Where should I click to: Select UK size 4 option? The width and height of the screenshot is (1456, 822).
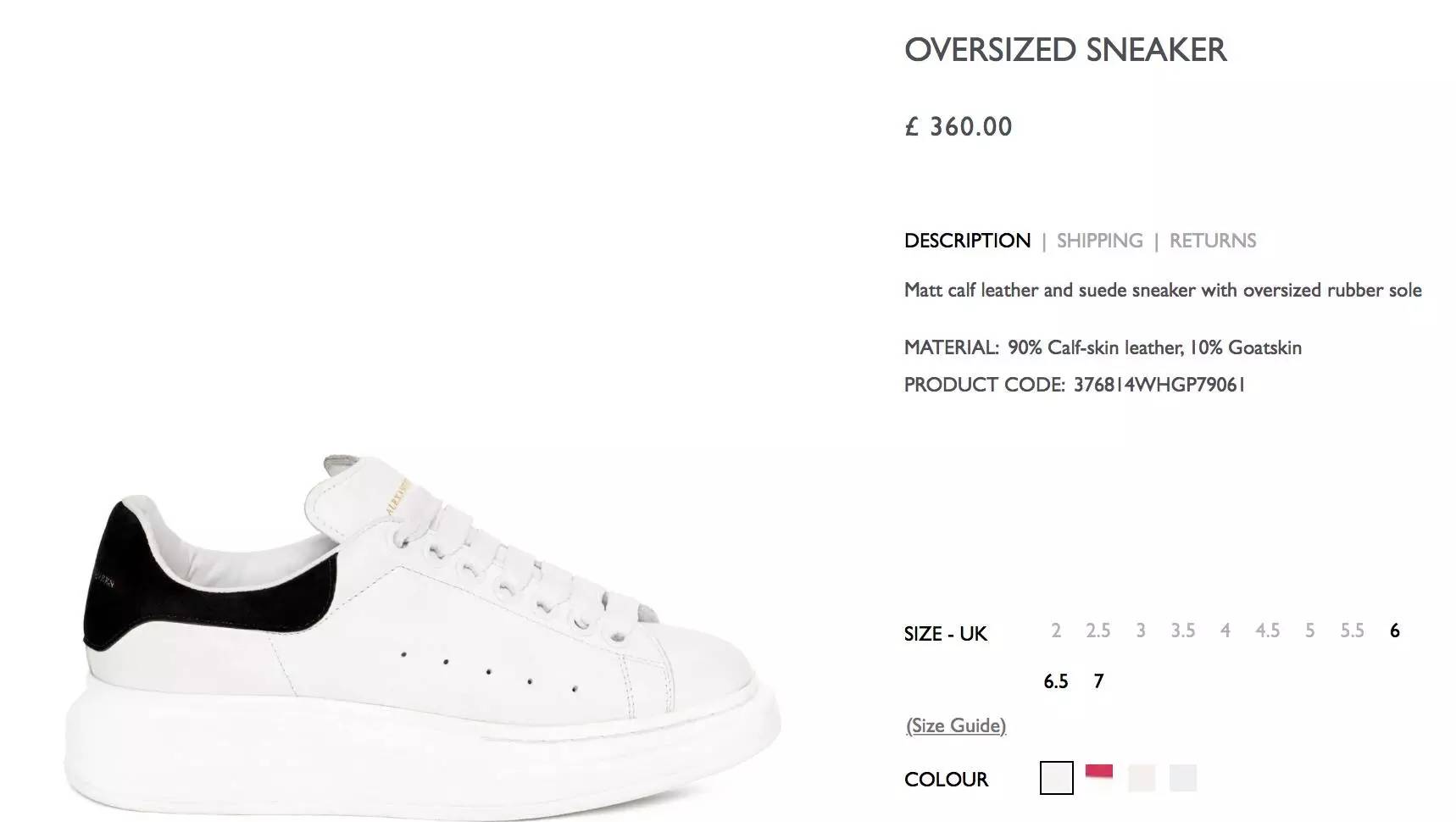tap(1225, 630)
